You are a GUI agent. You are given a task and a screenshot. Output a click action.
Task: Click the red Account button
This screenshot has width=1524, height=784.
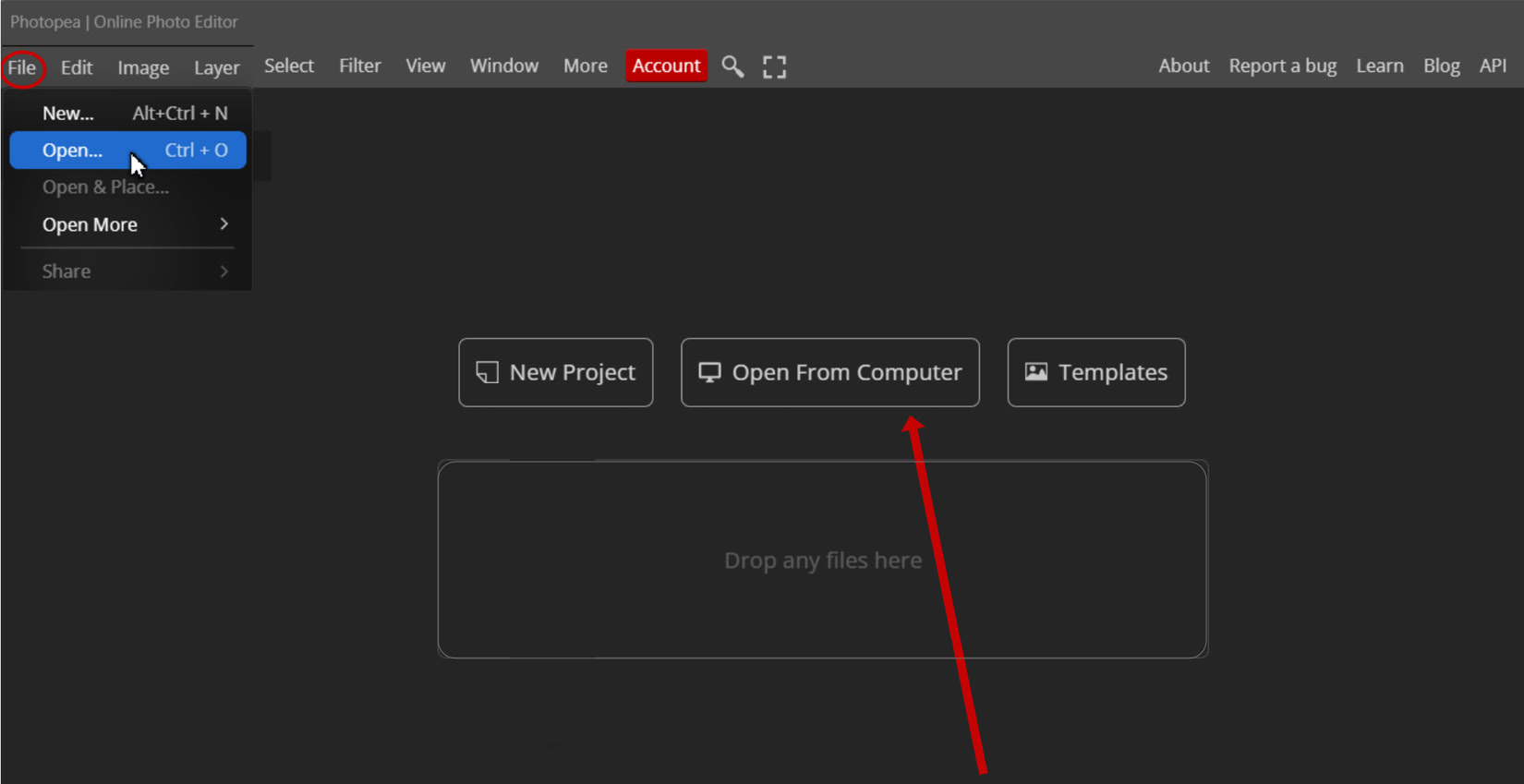pos(666,66)
